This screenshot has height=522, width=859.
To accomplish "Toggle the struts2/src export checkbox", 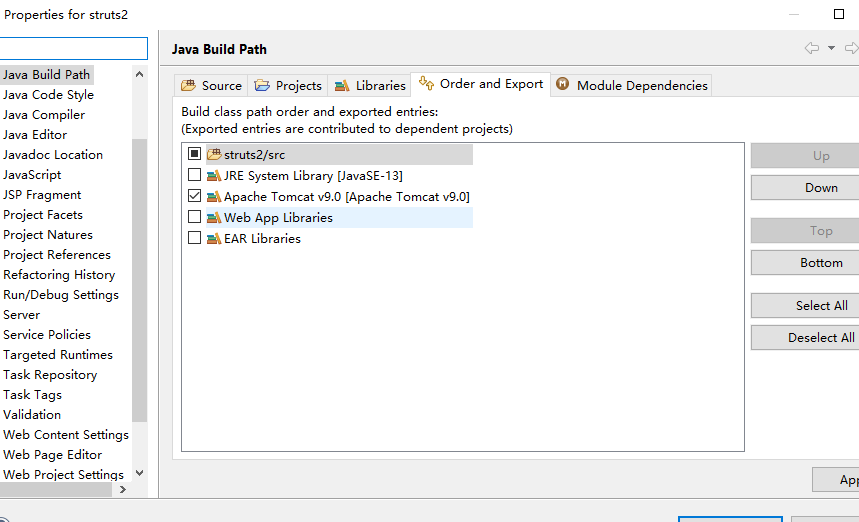I will (x=194, y=153).
